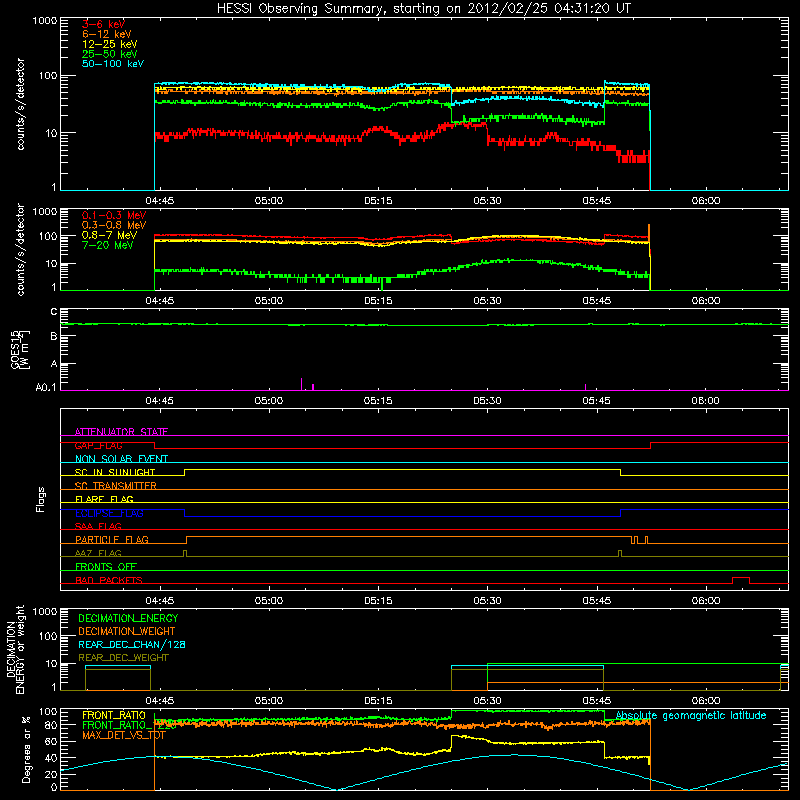The image size is (800, 800).
Task: Click the 05:15 tick label under Flags panel
Action: [x=378, y=601]
